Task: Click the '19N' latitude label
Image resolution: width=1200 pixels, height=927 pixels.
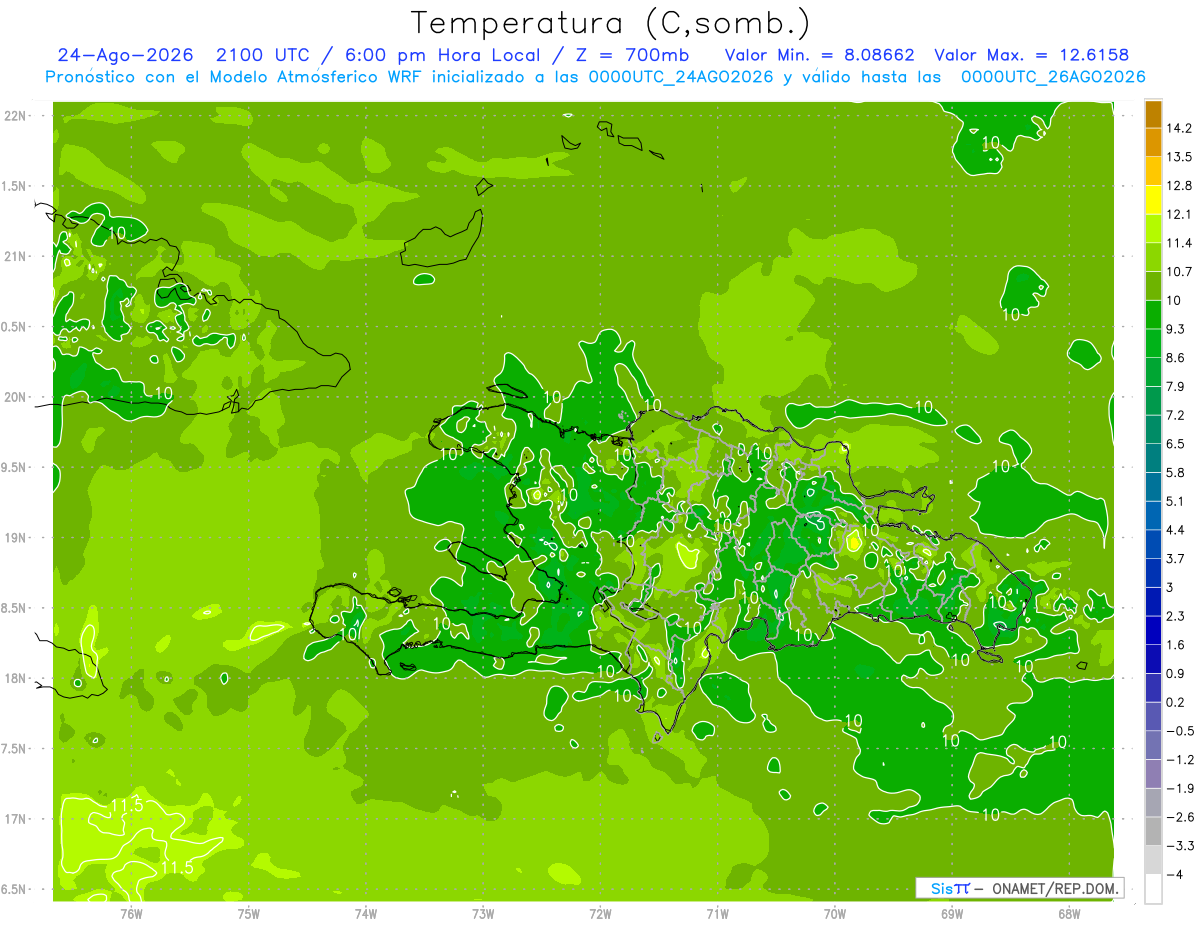Action: (15, 538)
